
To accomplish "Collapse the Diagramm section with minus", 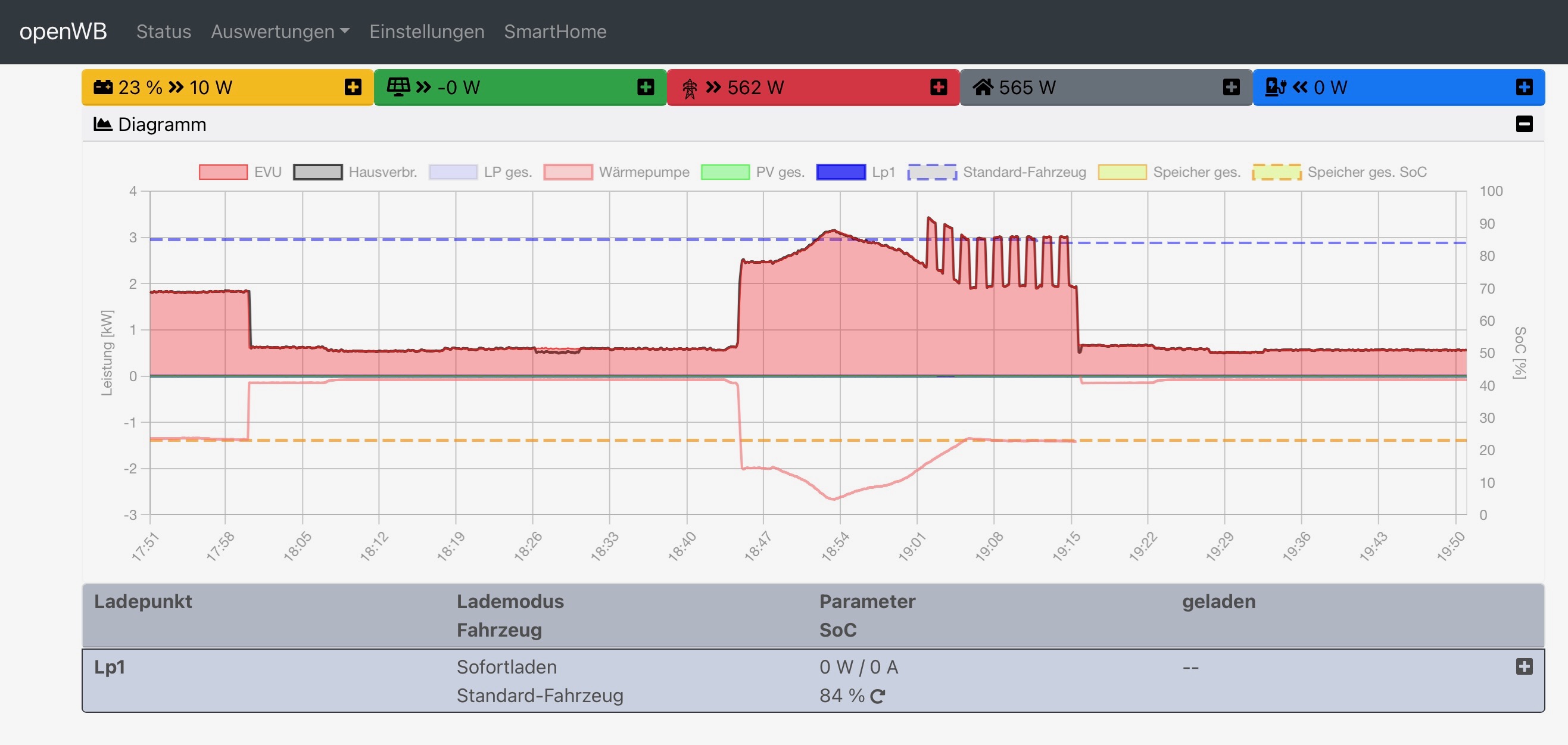I will click(1523, 124).
